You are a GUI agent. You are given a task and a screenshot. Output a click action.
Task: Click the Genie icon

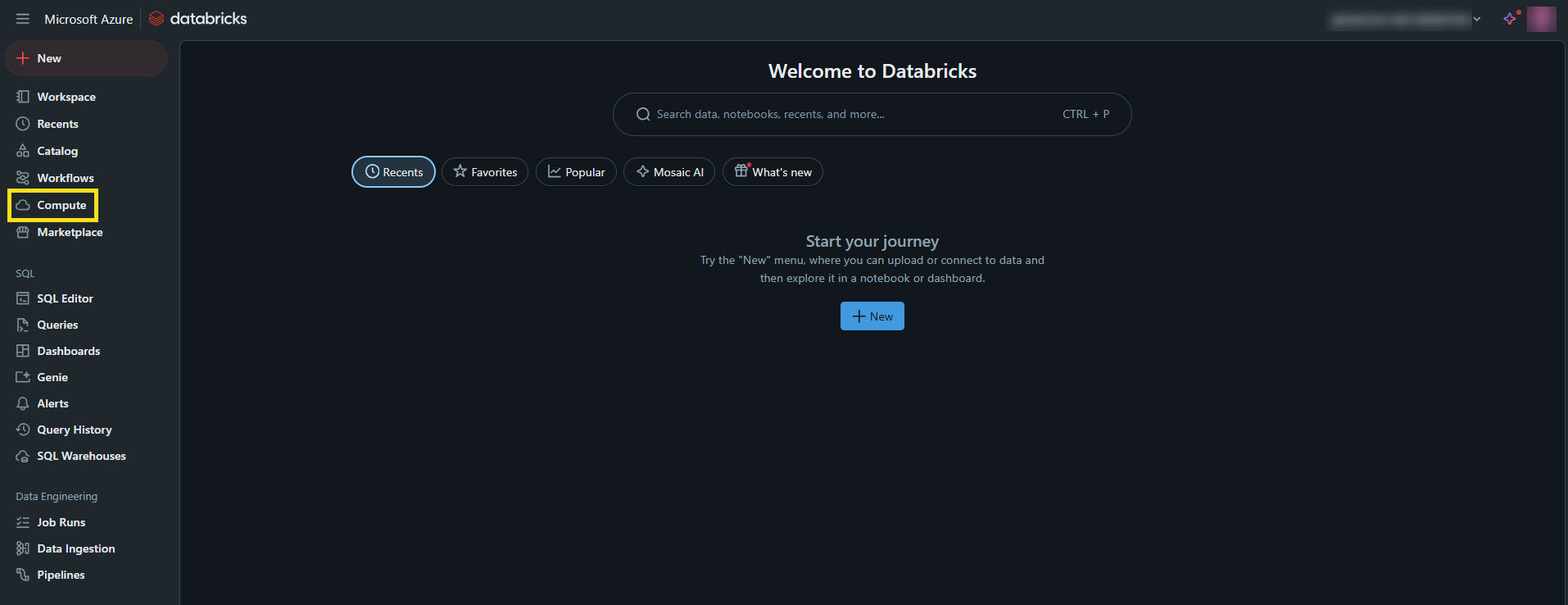pyautogui.click(x=23, y=377)
